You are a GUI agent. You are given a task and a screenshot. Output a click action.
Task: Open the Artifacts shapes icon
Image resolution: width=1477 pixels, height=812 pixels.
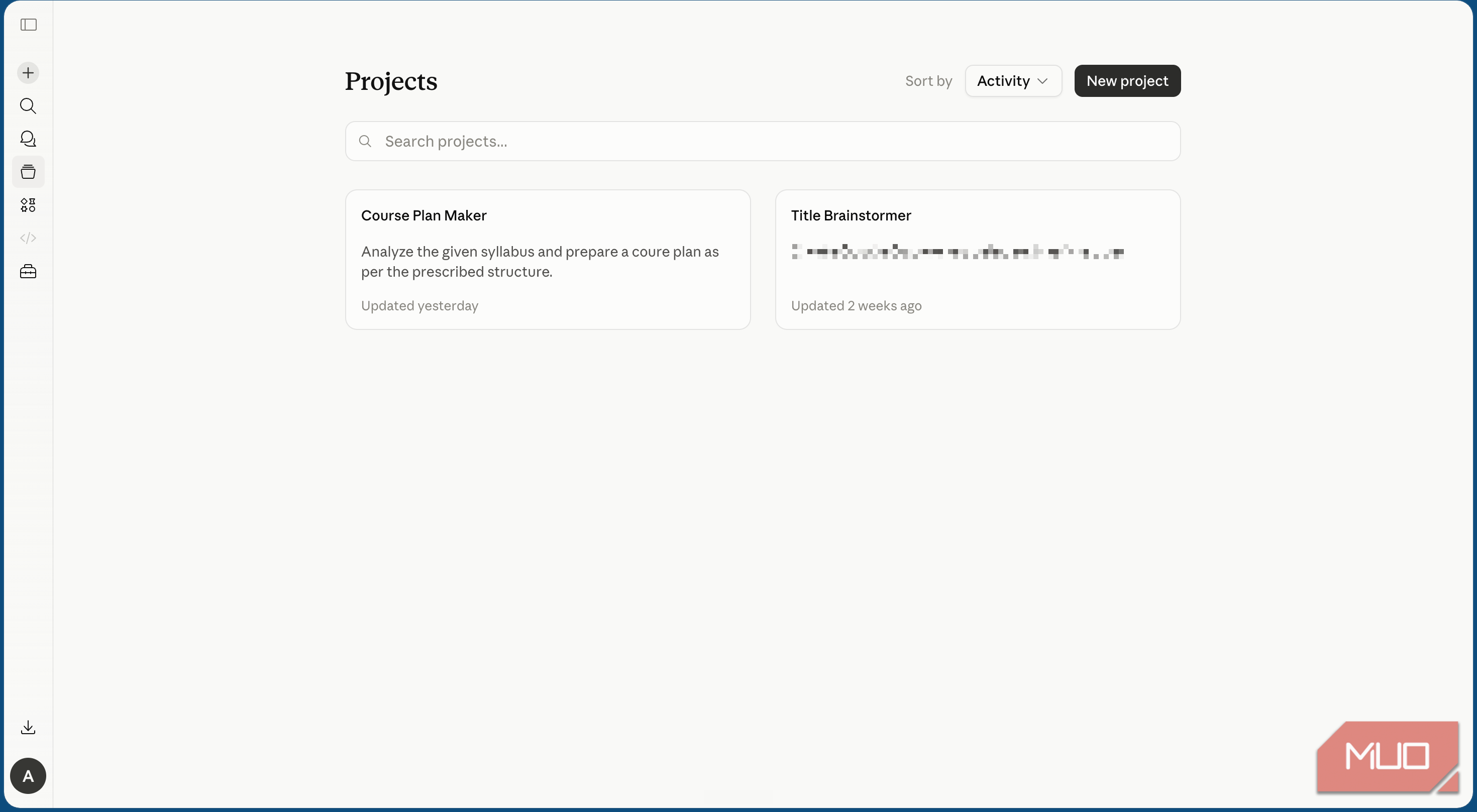(28, 205)
